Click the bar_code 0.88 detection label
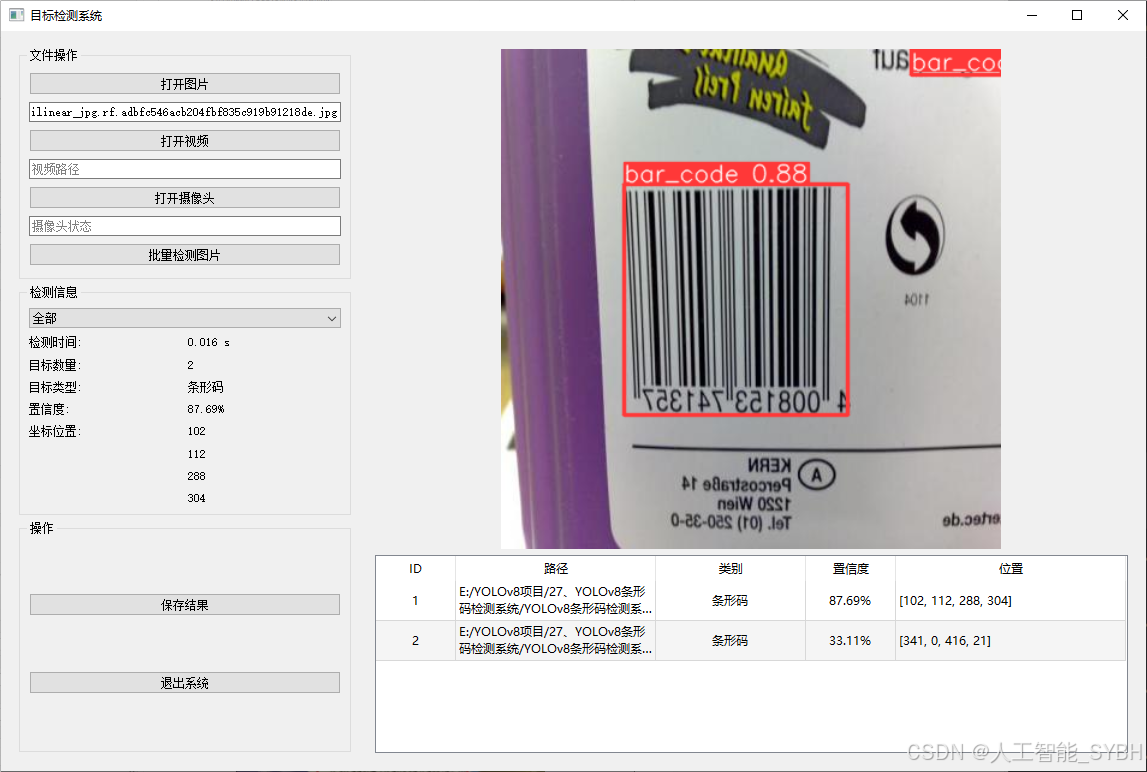 click(x=716, y=174)
